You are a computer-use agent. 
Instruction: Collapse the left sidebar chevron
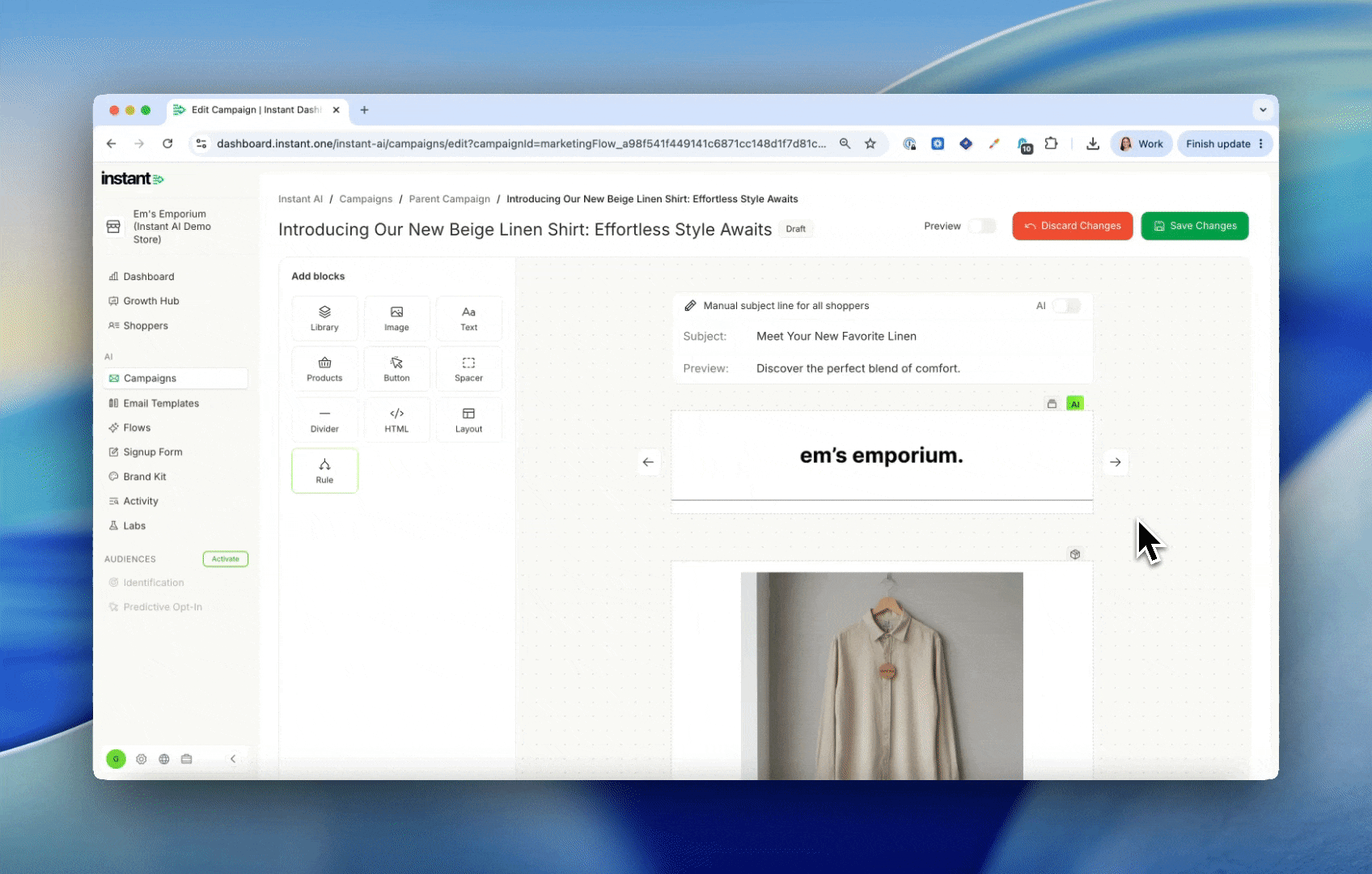pyautogui.click(x=233, y=759)
